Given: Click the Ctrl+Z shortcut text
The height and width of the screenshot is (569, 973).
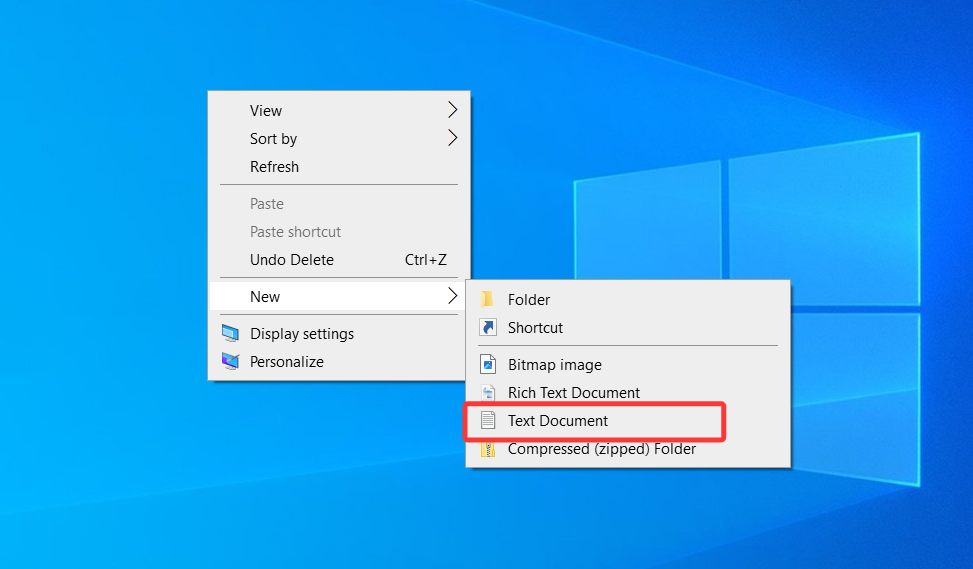Looking at the screenshot, I should [x=426, y=259].
